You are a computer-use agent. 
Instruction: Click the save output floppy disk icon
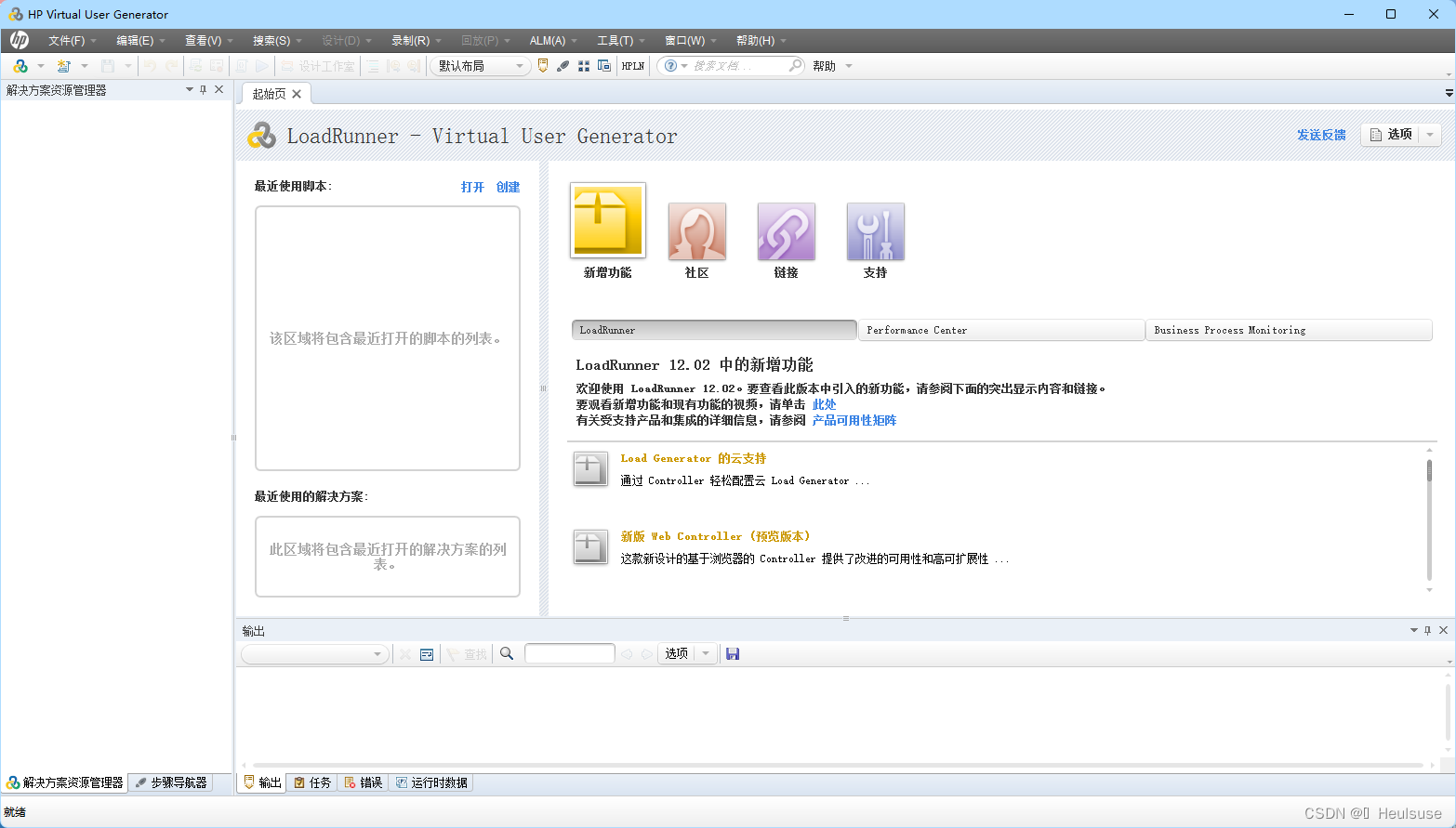pos(733,654)
